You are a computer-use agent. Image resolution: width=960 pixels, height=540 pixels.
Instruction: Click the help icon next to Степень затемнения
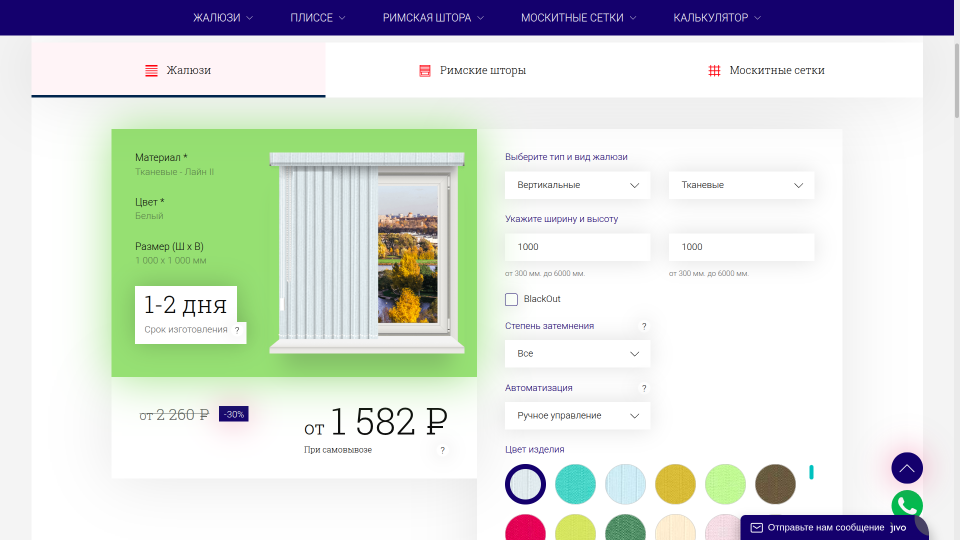[x=643, y=326]
